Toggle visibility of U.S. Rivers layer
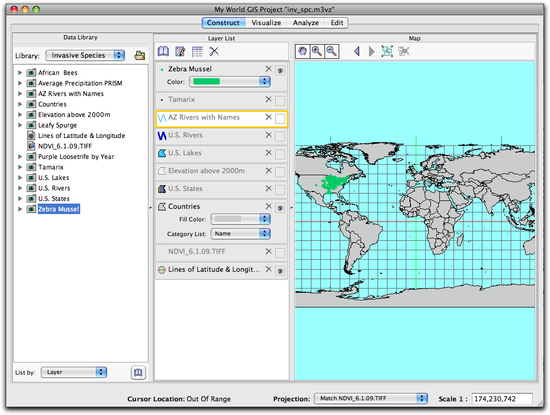This screenshot has height=415, width=550. point(280,136)
